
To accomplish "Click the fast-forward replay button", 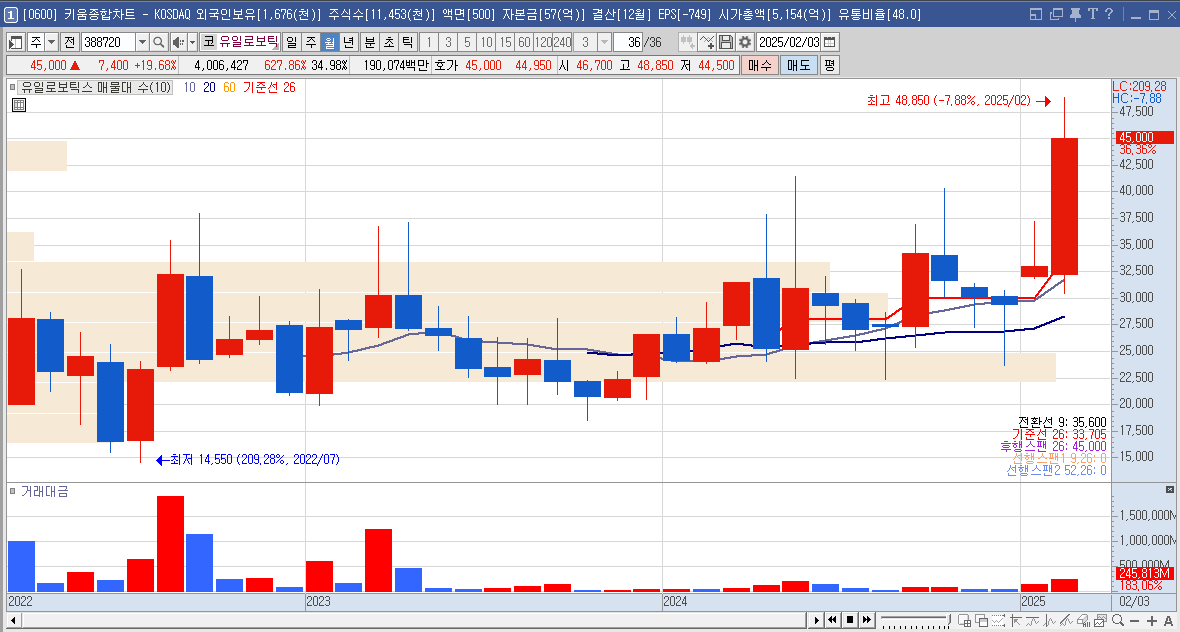I will (867, 620).
